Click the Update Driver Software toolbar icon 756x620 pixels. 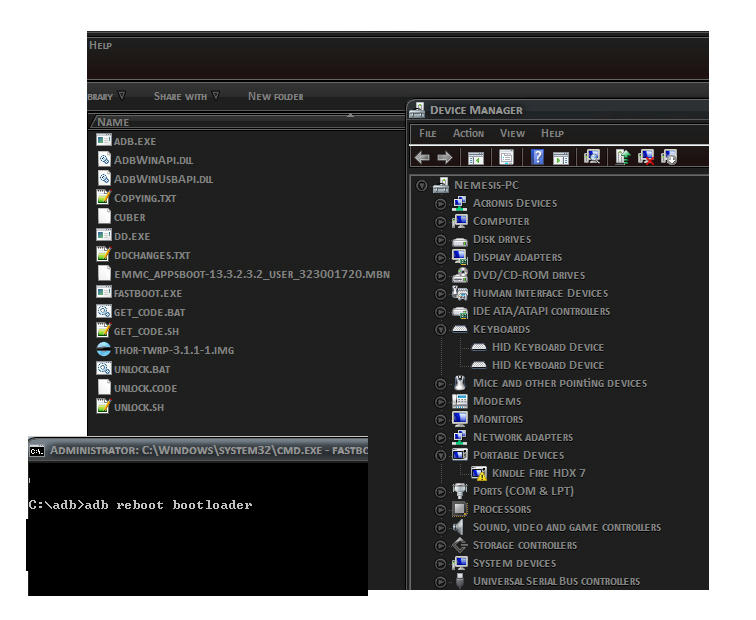click(x=623, y=157)
